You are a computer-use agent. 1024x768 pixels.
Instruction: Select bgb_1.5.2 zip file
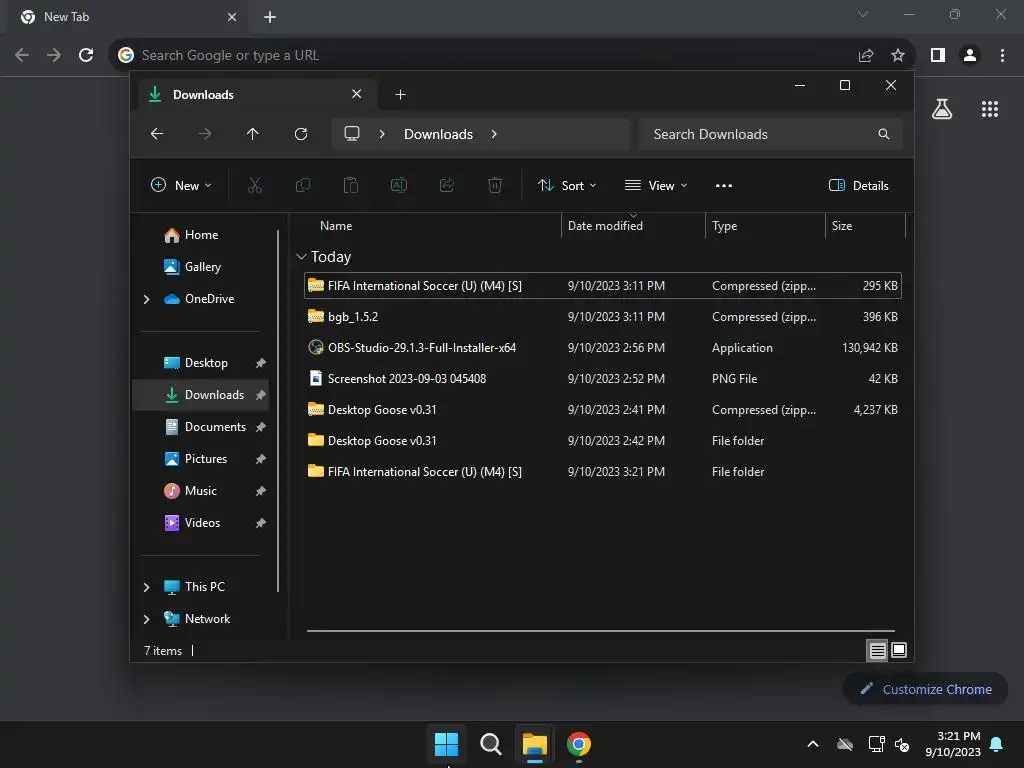603,317
